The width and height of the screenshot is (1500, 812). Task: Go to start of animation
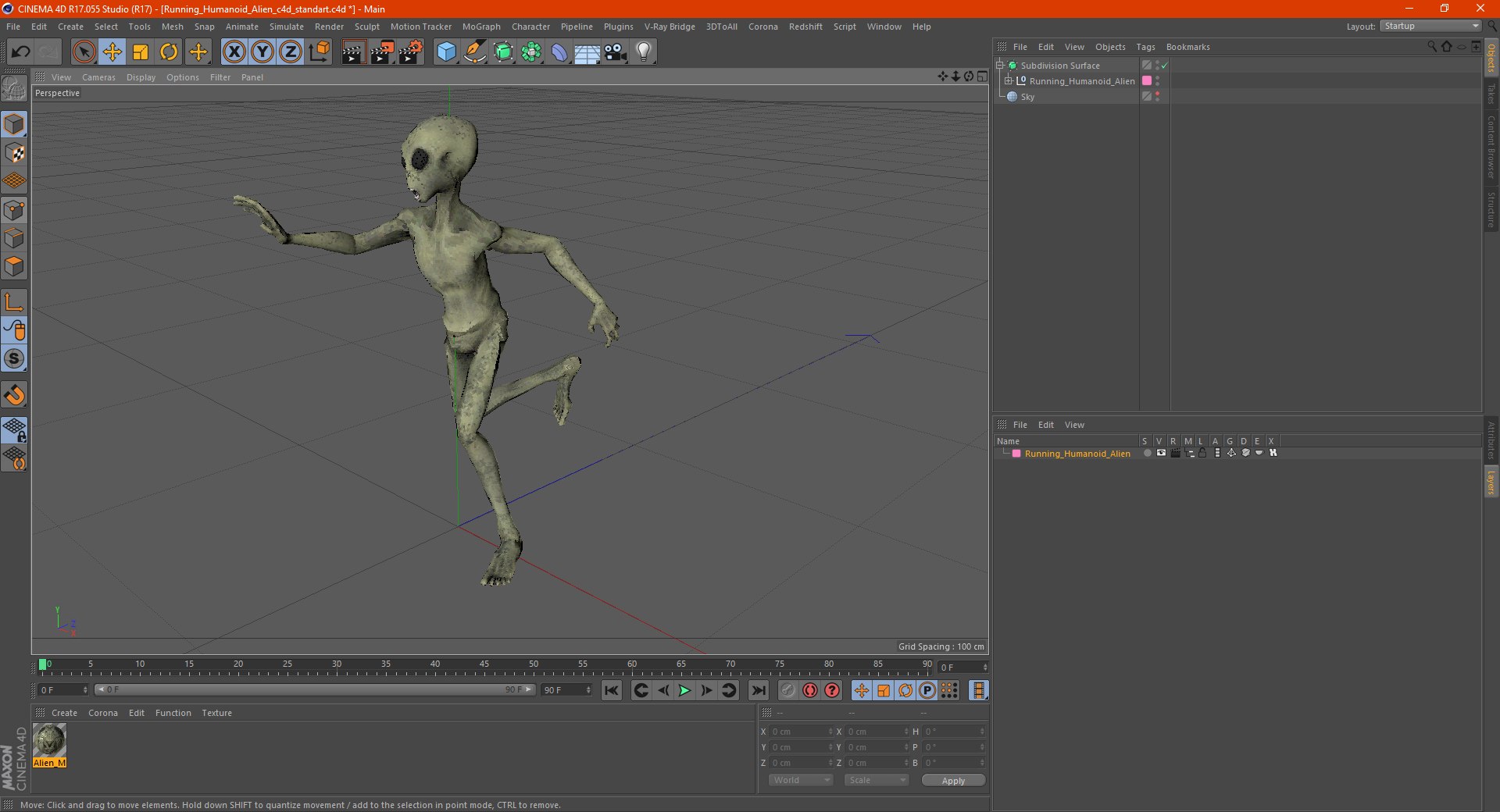[x=612, y=690]
